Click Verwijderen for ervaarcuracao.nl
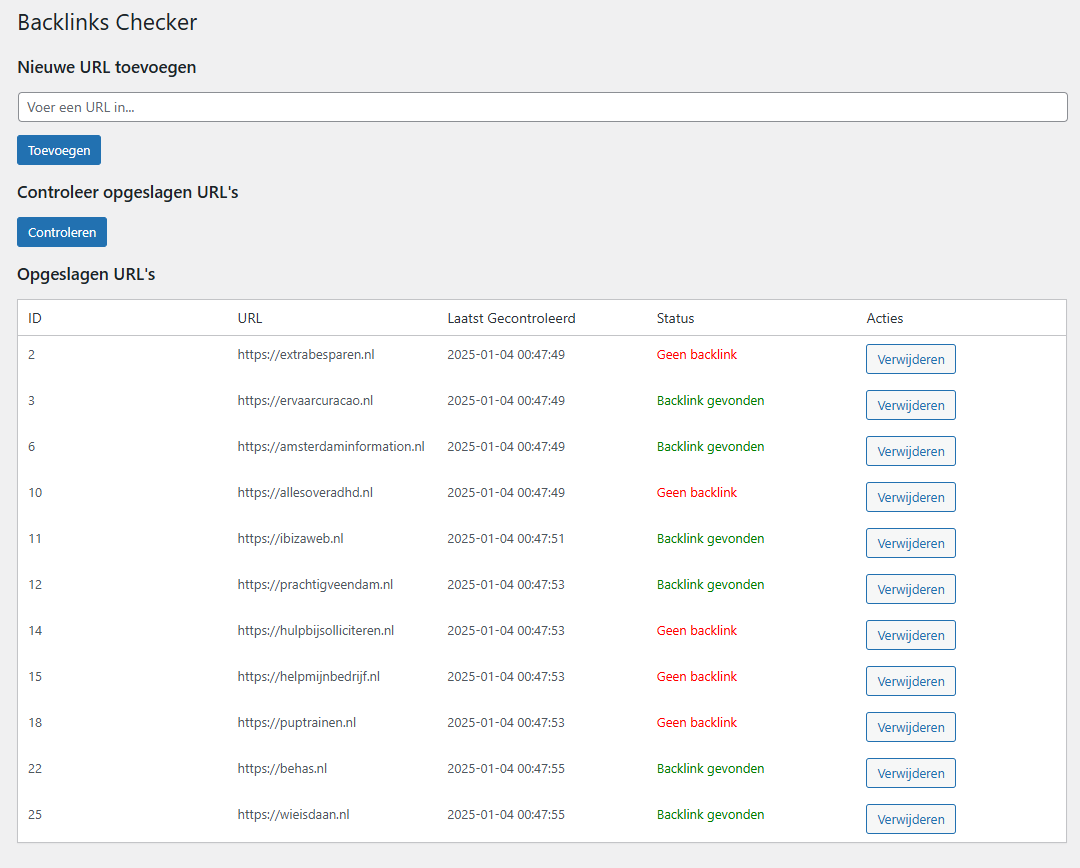The height and width of the screenshot is (868, 1080). (911, 405)
